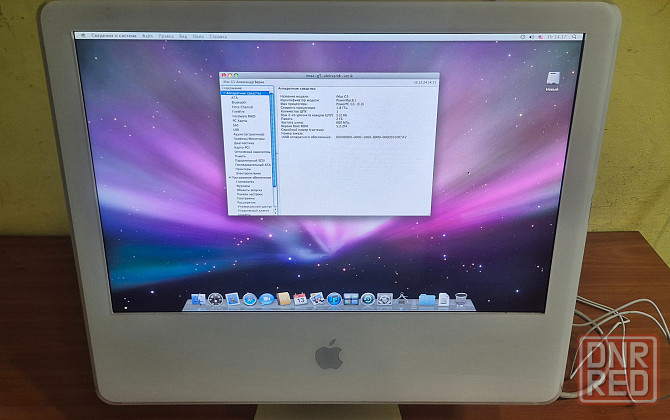Select Bluetooth in the sidebar list

pyautogui.click(x=239, y=103)
